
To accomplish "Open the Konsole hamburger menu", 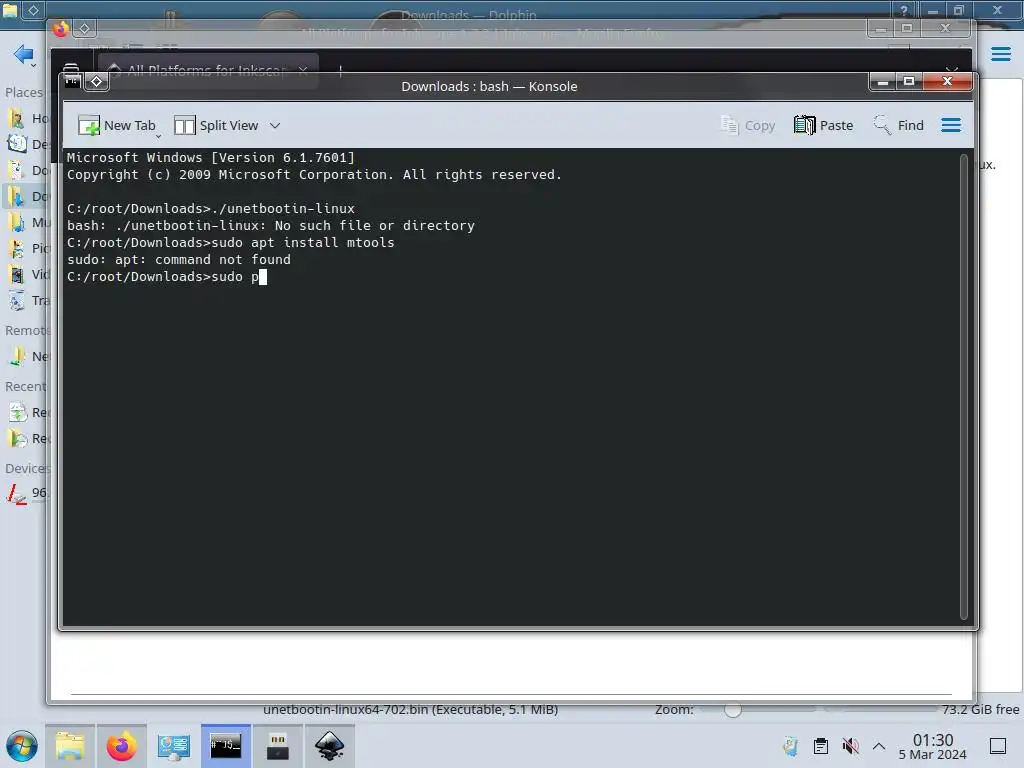I will coord(951,125).
